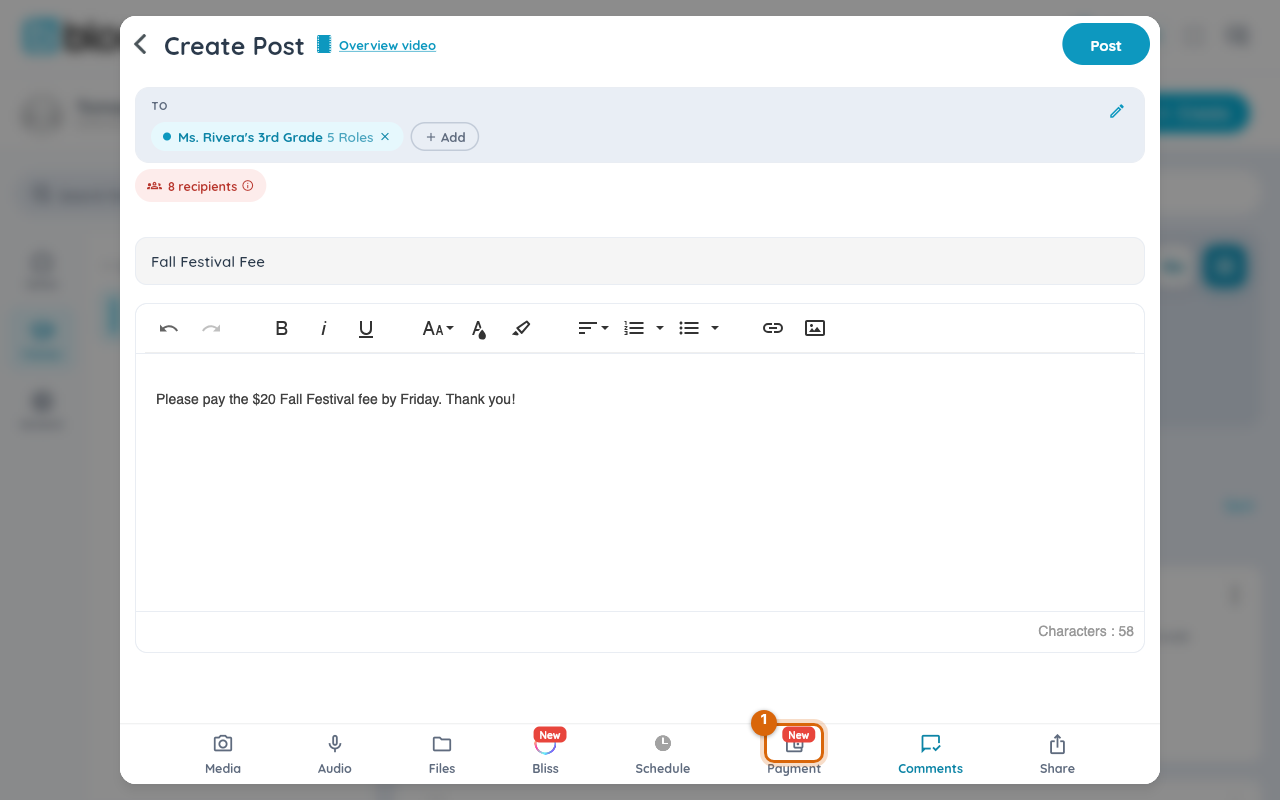The image size is (1280, 800).
Task: Toggle bold formatting
Action: pos(282,328)
